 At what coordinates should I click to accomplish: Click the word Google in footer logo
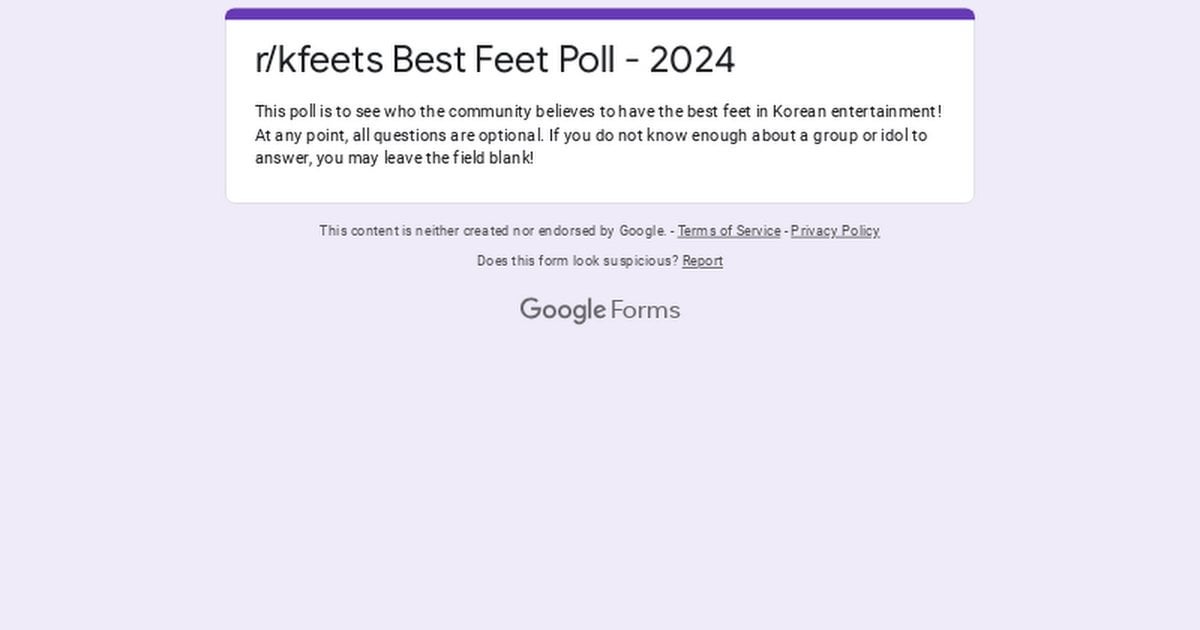tap(563, 310)
